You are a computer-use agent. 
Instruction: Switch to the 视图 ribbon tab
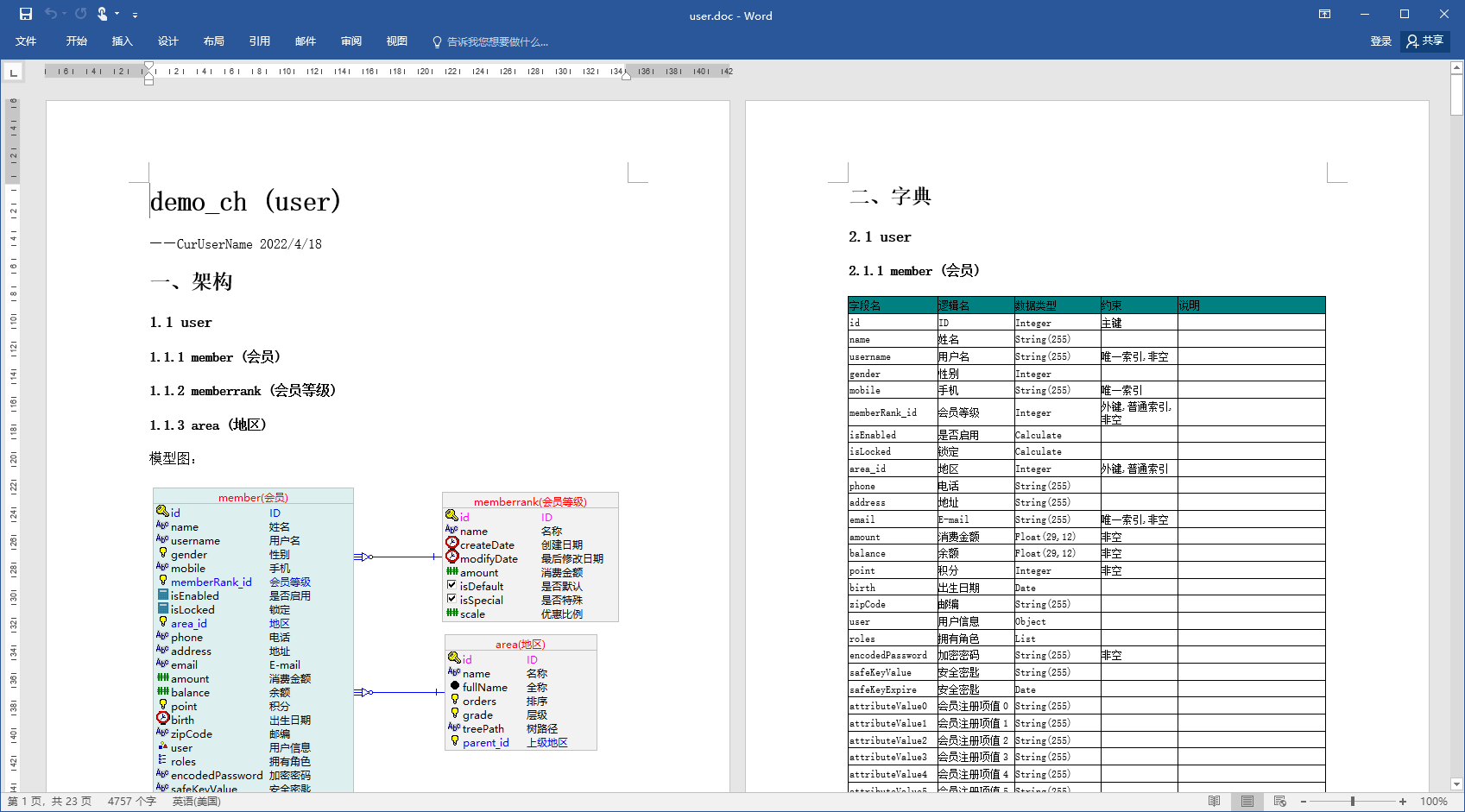[397, 41]
